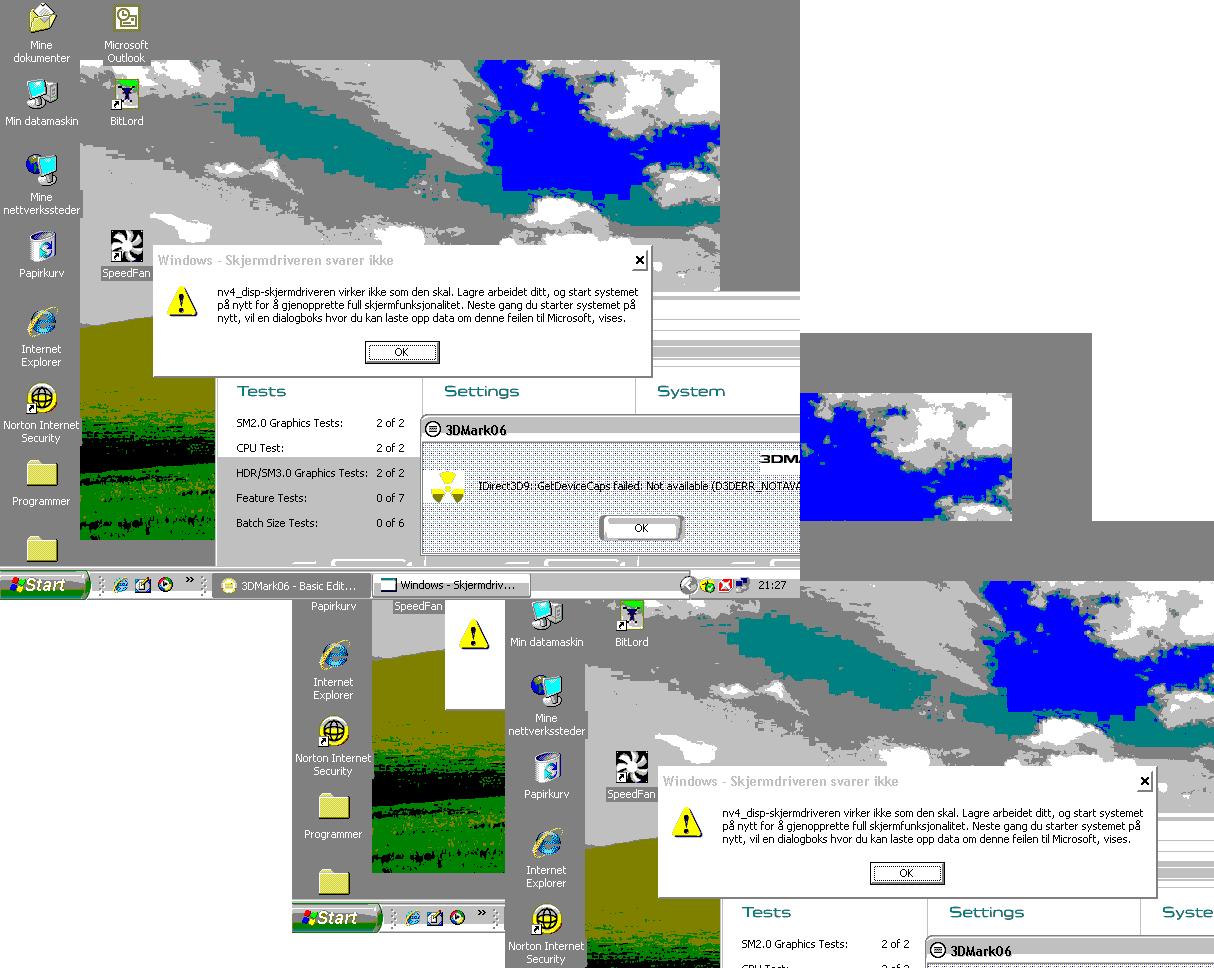
Task: Select Settings tab left of the full System tab
Action: (481, 391)
